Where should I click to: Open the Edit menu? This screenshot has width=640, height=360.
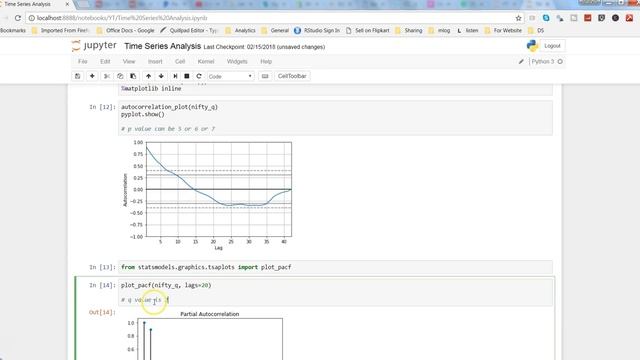pyautogui.click(x=105, y=62)
